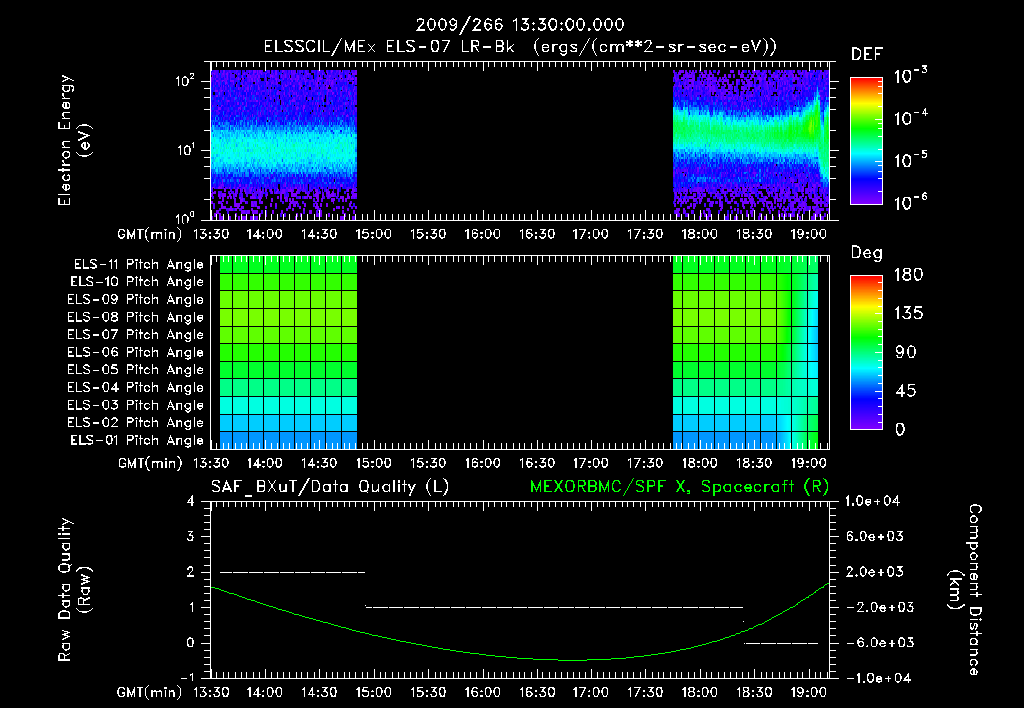Image resolution: width=1024 pixels, height=708 pixels.
Task: Click the GMT(min) label under data quality plot
Action: click(150, 693)
